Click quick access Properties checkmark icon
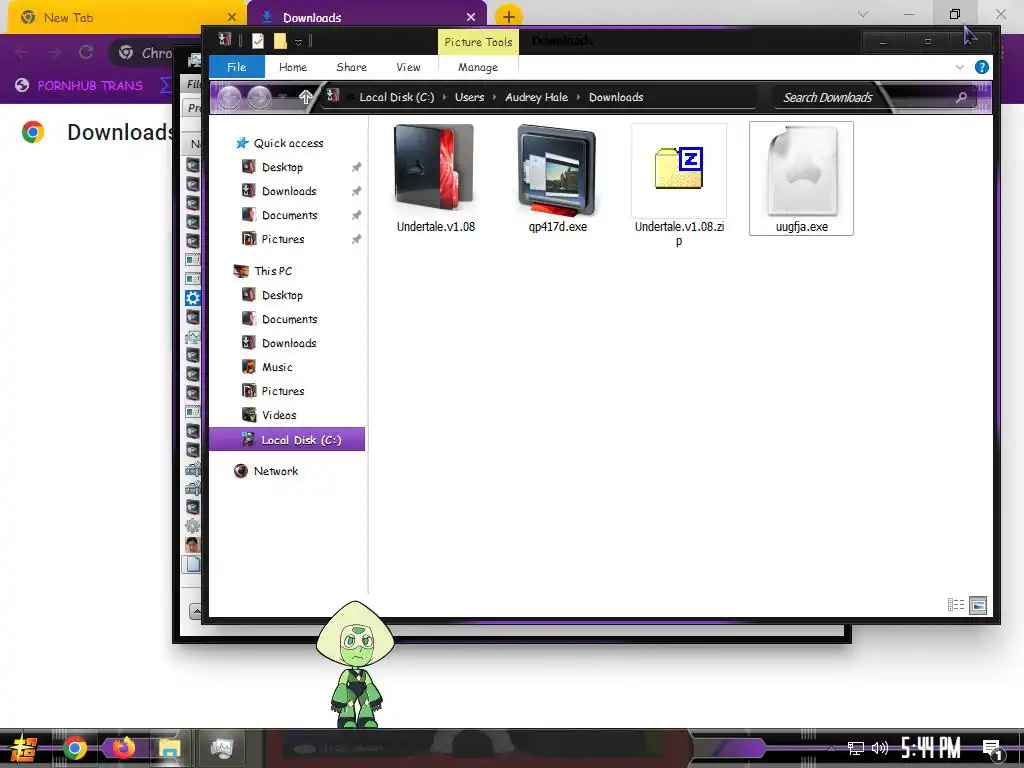Viewport: 1024px width, 768px height. [258, 41]
